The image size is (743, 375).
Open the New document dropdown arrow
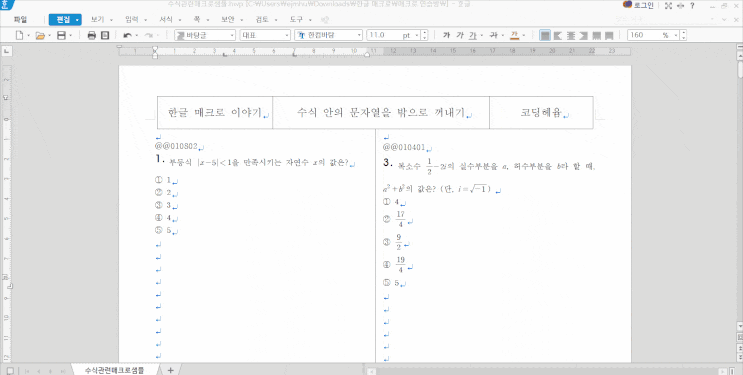[28, 36]
